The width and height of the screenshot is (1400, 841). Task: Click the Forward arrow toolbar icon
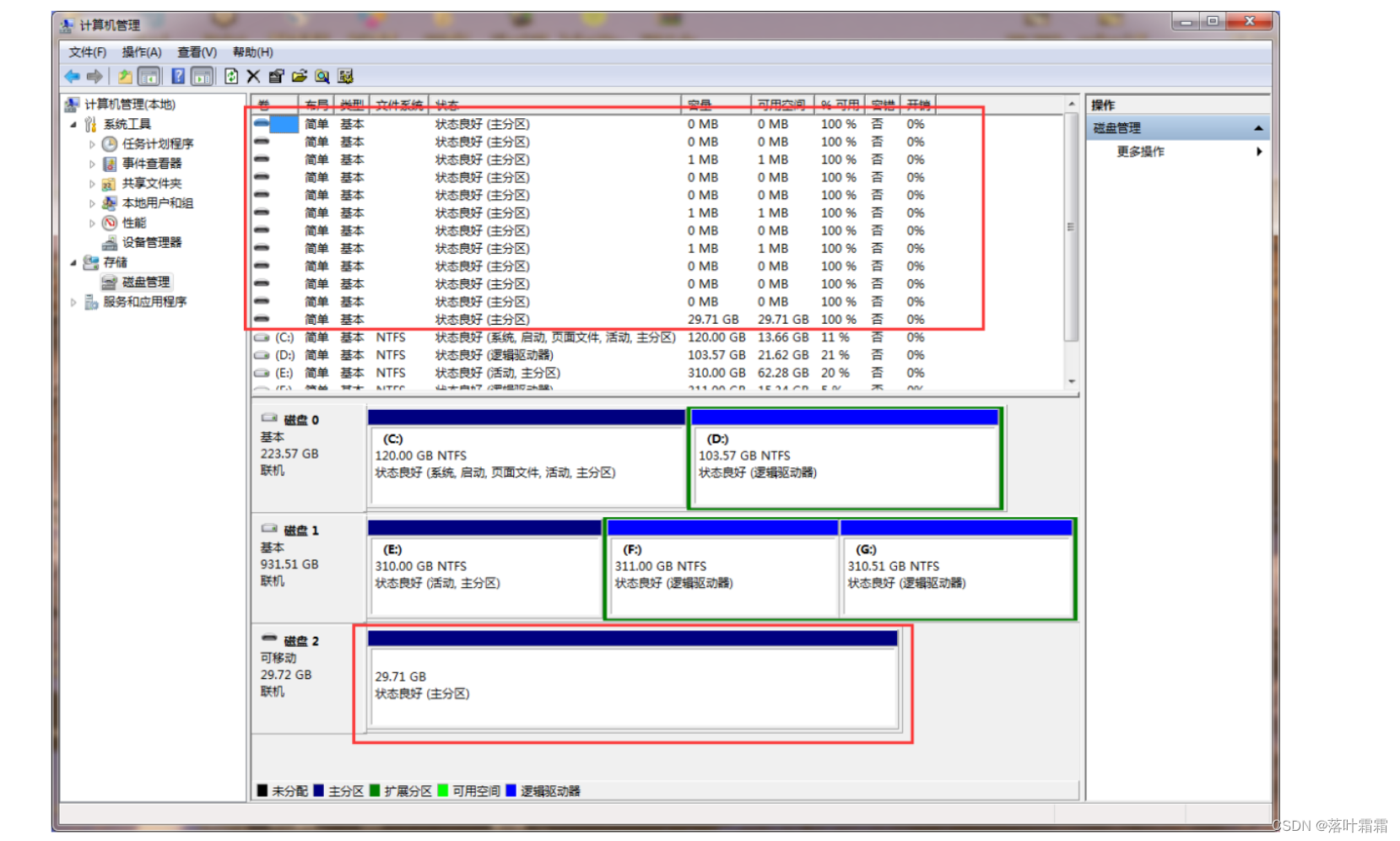[95, 77]
